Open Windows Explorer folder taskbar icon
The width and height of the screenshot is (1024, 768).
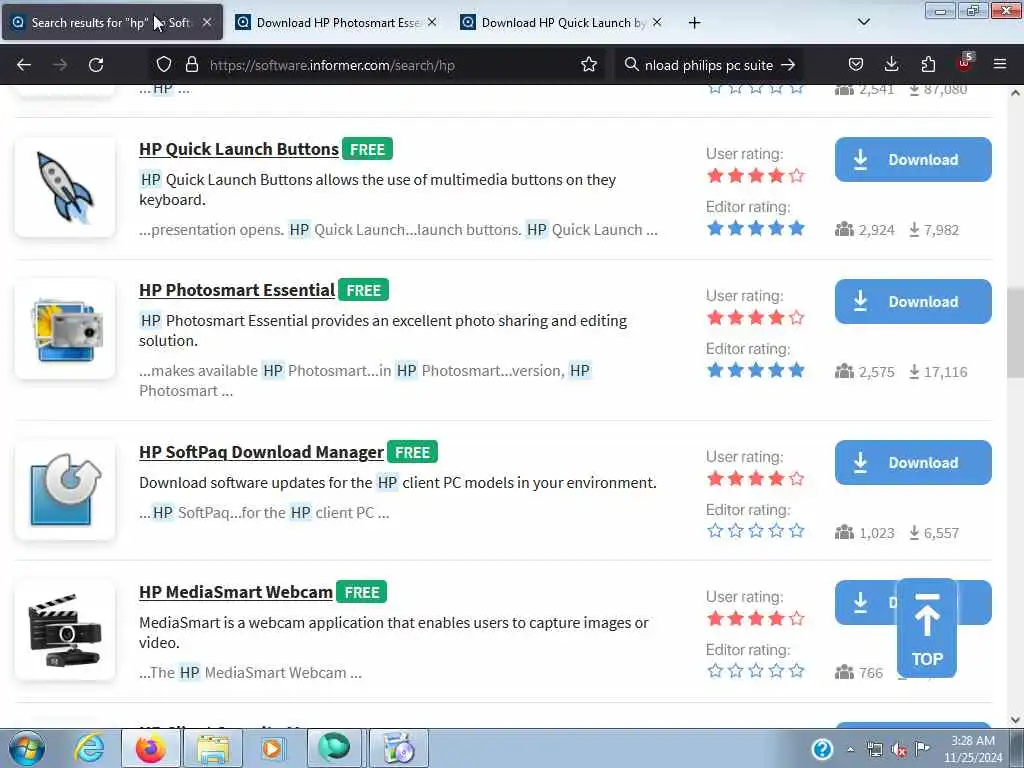(x=213, y=748)
